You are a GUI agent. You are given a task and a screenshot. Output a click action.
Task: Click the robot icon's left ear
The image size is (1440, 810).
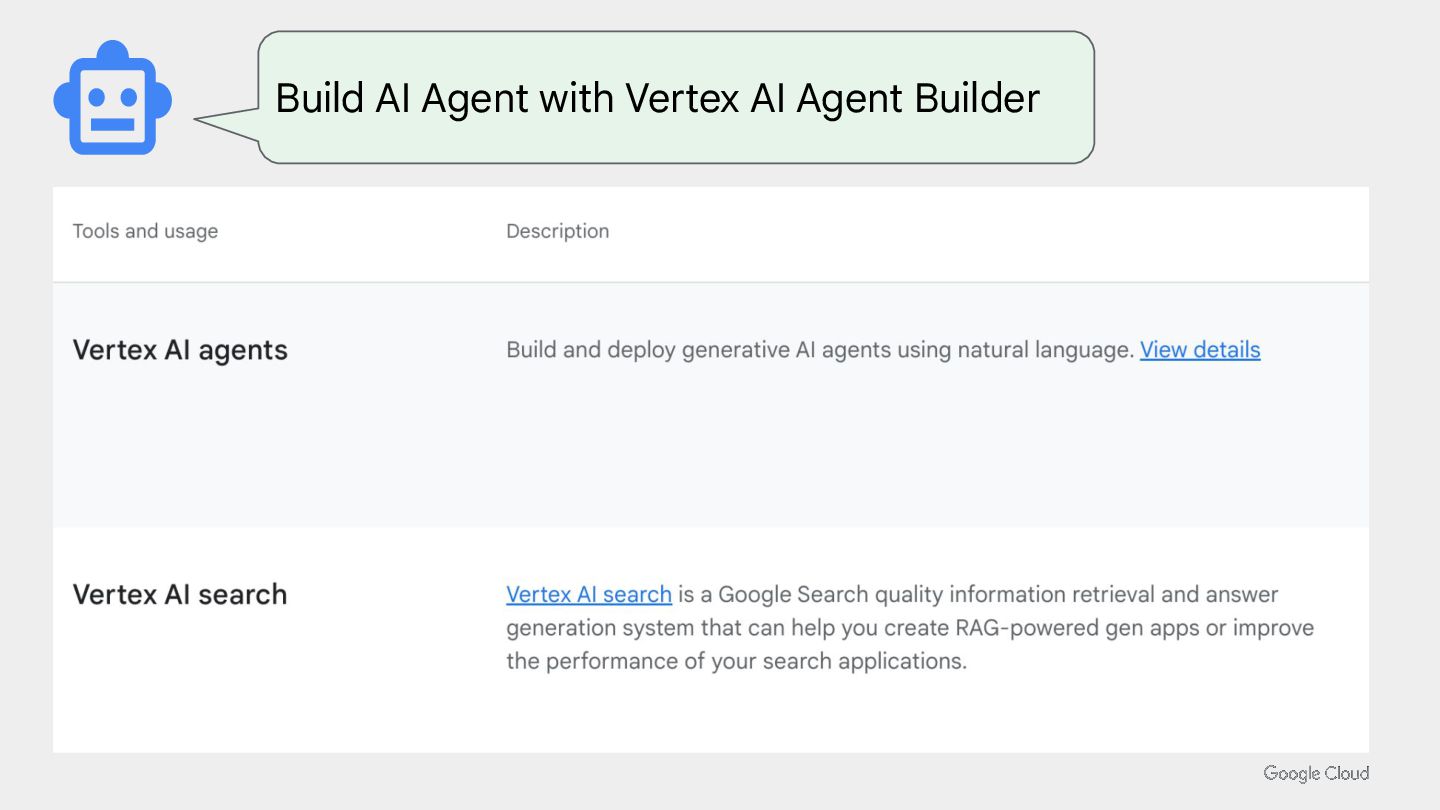tap(61, 100)
